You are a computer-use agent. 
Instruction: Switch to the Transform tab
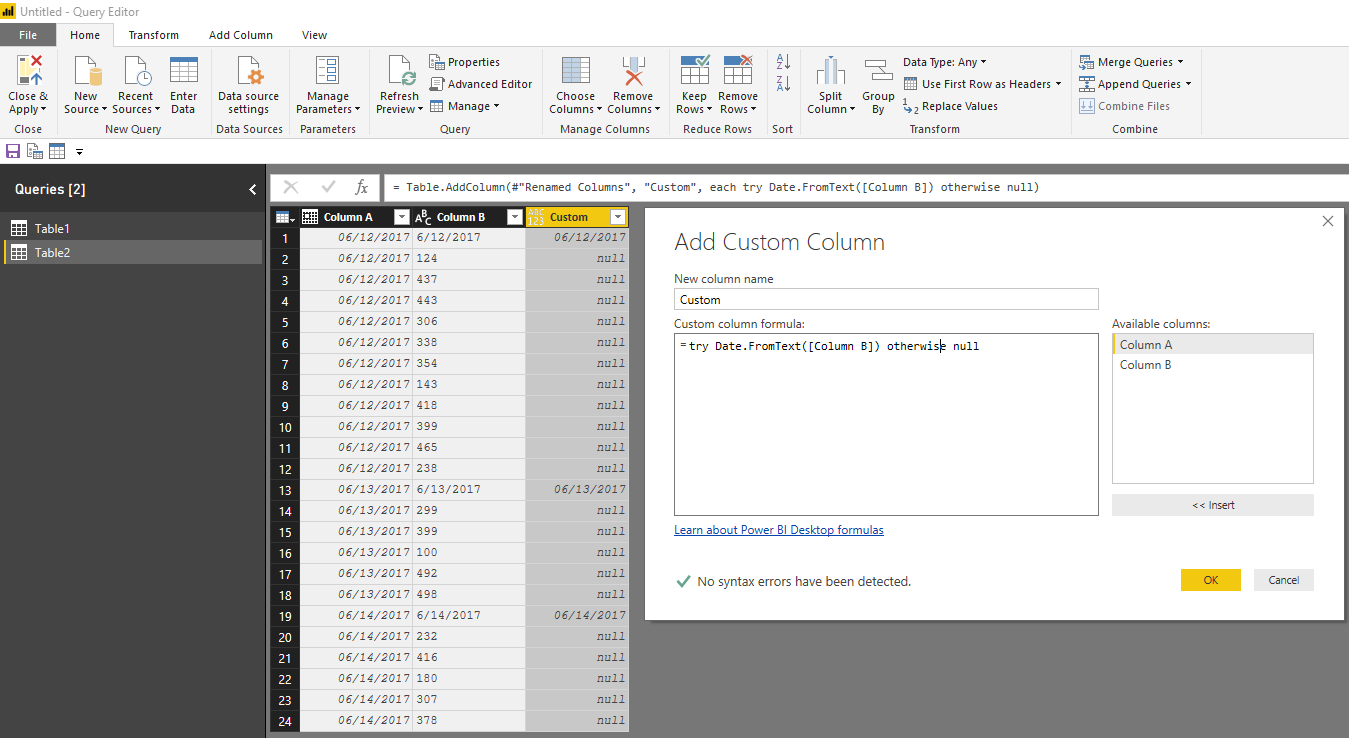(154, 35)
